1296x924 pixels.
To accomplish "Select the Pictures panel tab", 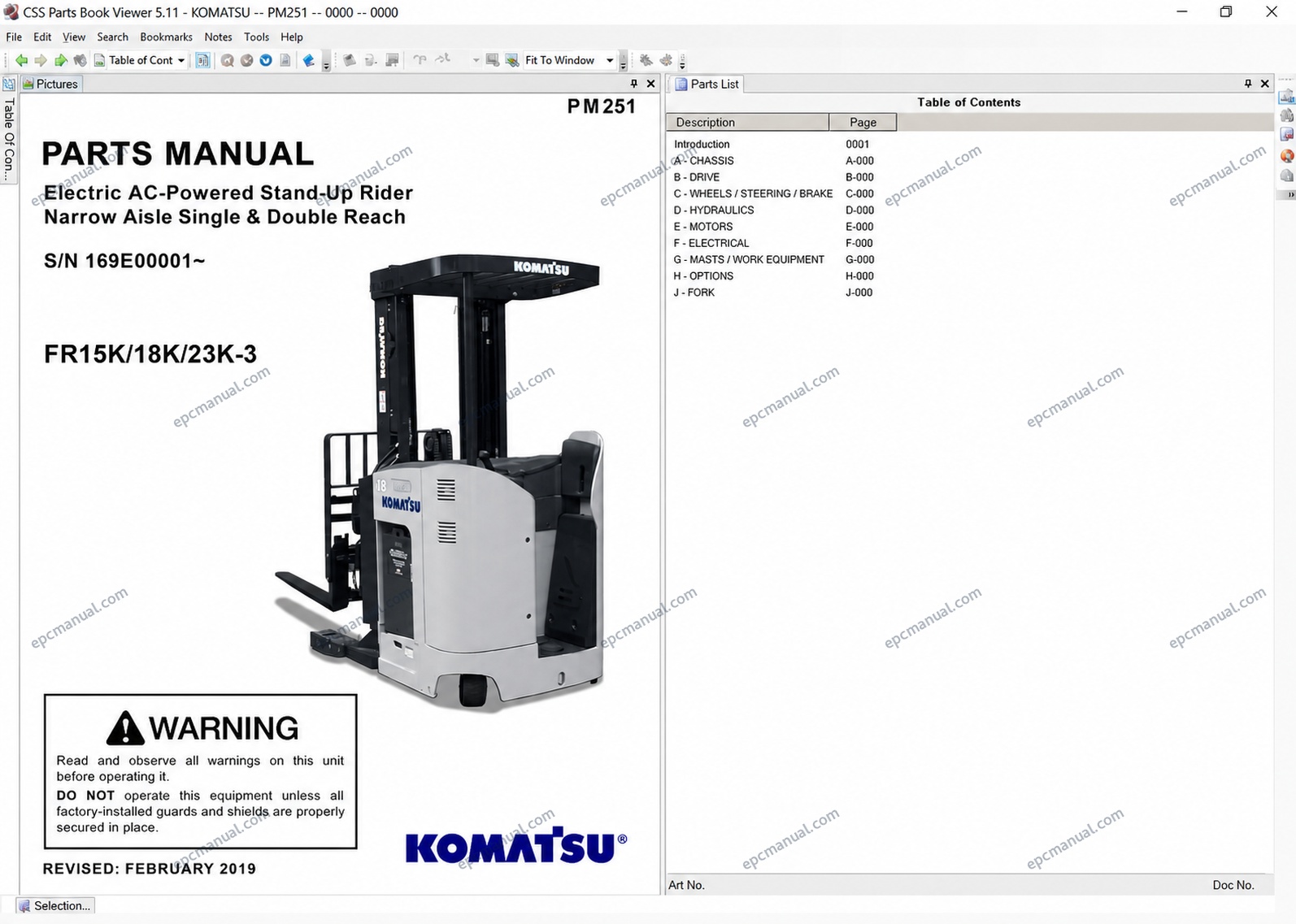I will (50, 84).
